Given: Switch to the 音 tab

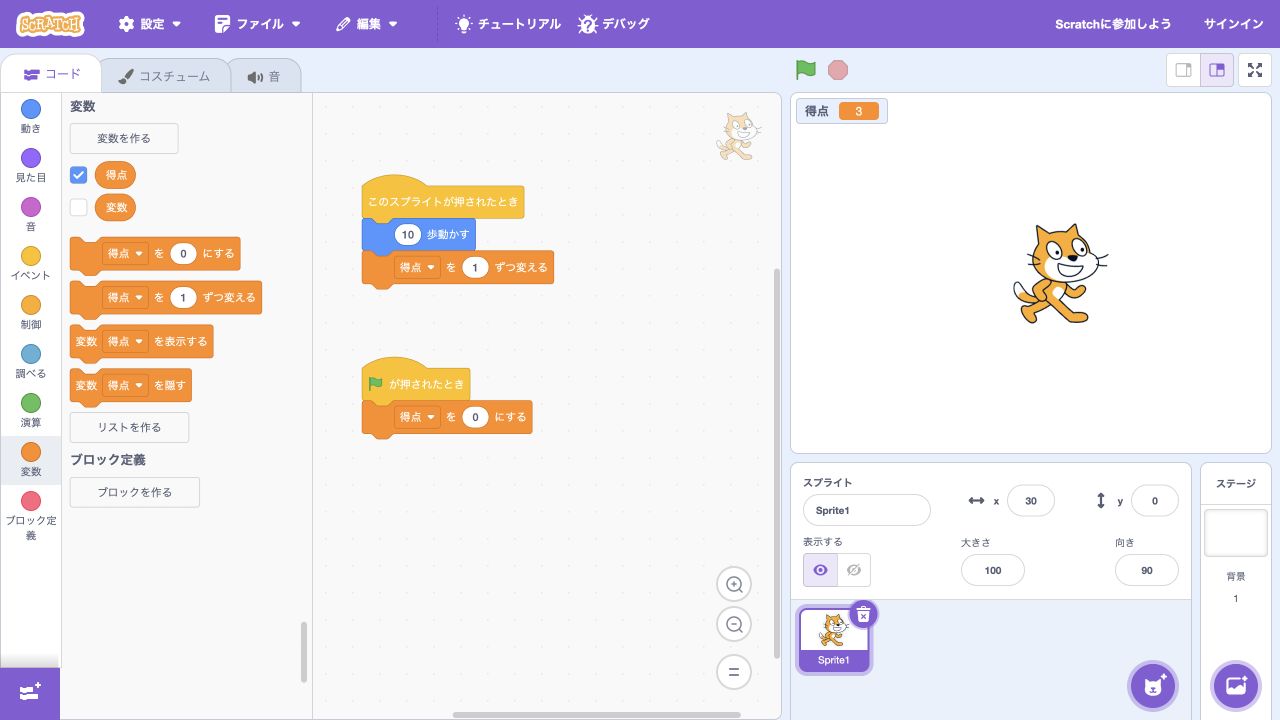Looking at the screenshot, I should pyautogui.click(x=264, y=76).
